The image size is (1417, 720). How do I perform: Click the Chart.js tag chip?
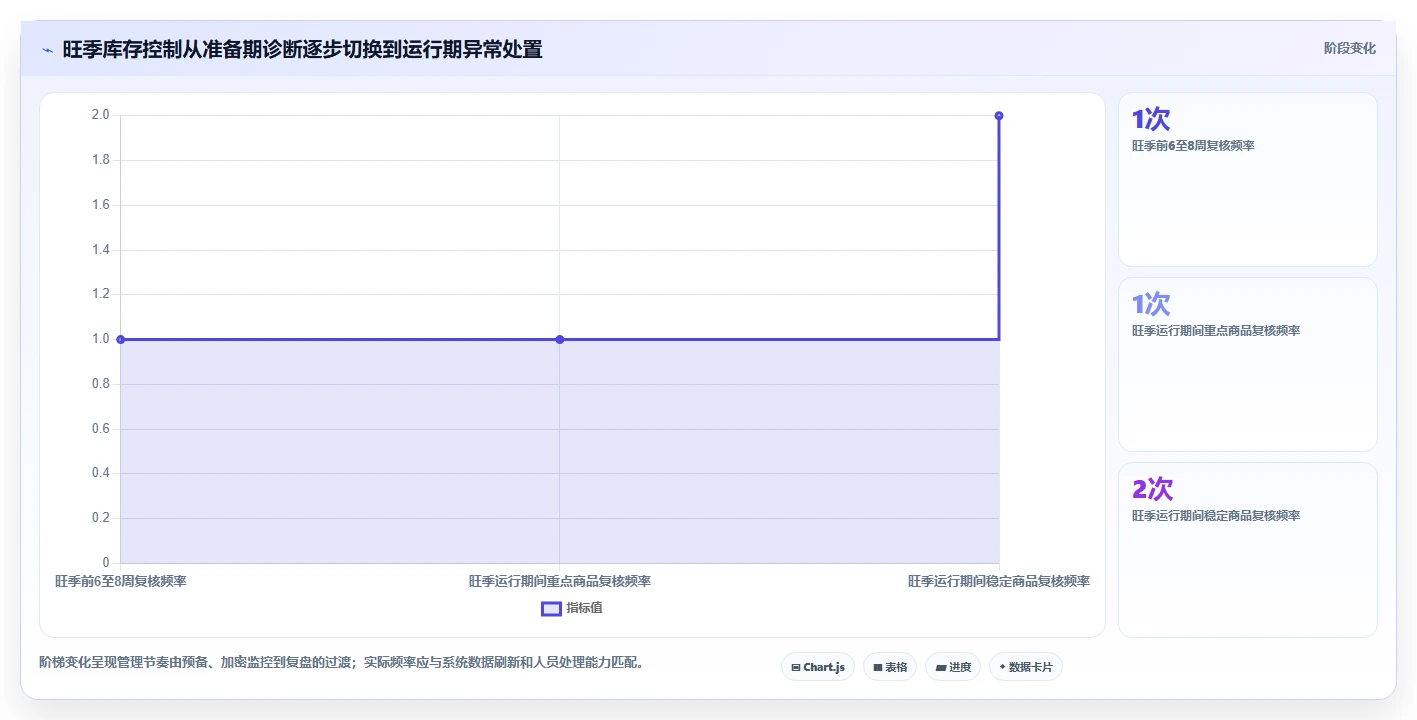pos(818,667)
